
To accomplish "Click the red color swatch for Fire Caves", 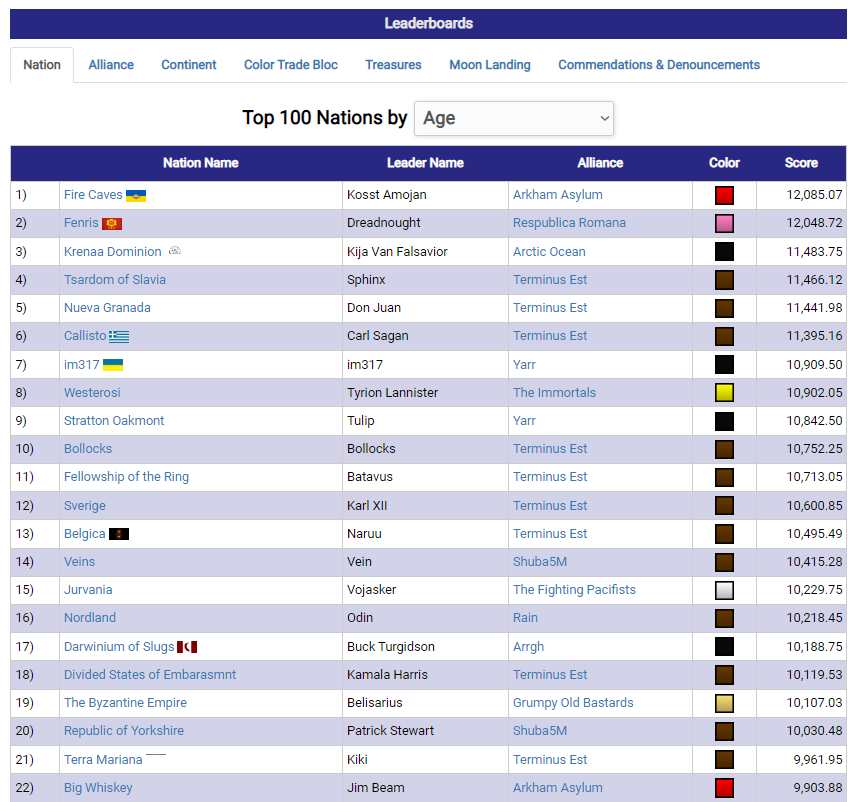I will click(x=724, y=195).
